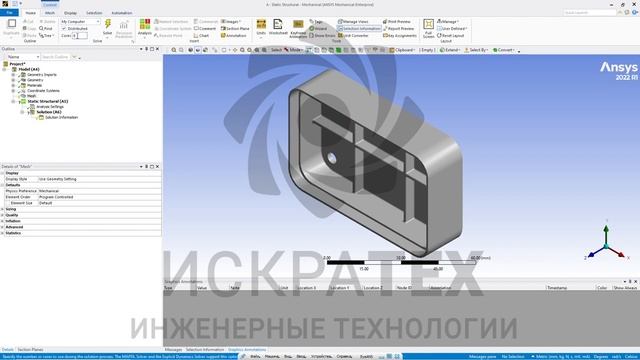
Task: Toggle the Distributed checkbox
Action: (x=64, y=29)
